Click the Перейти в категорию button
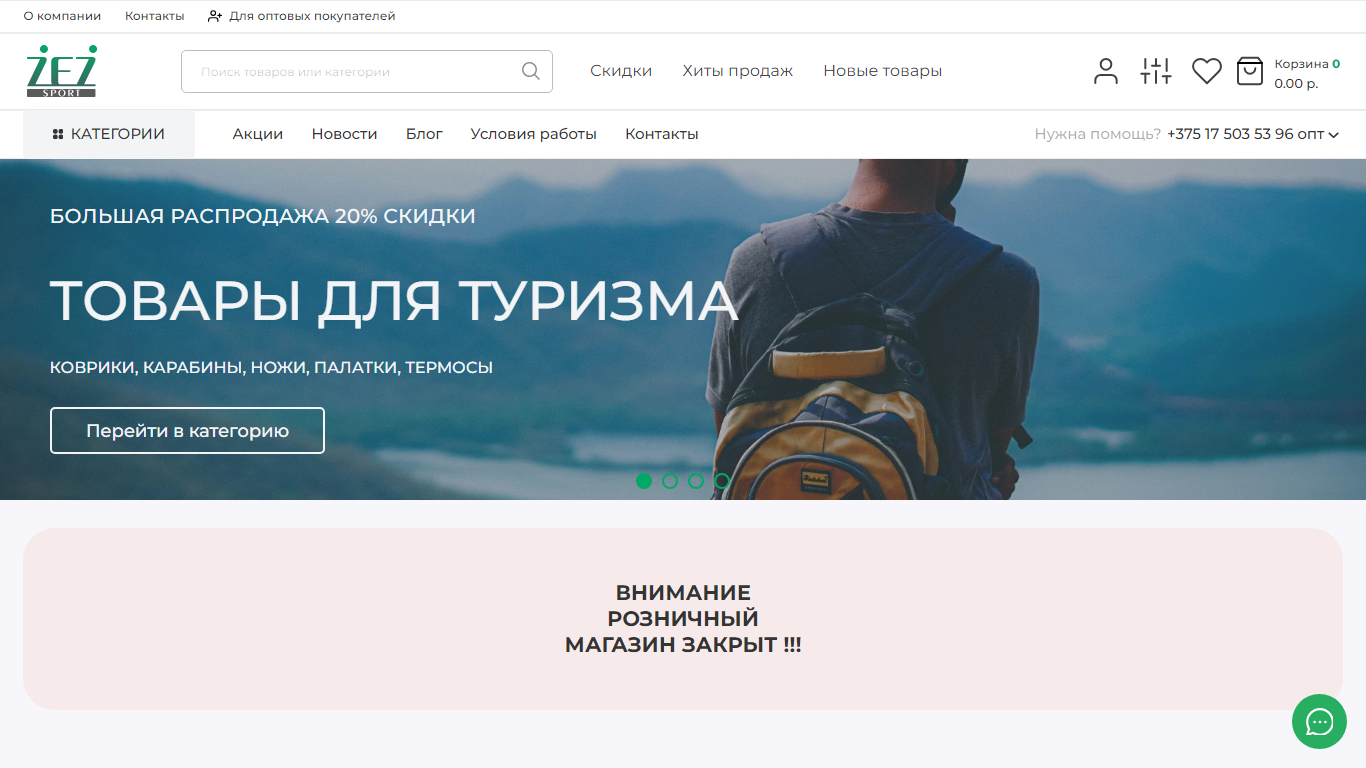 pos(188,431)
